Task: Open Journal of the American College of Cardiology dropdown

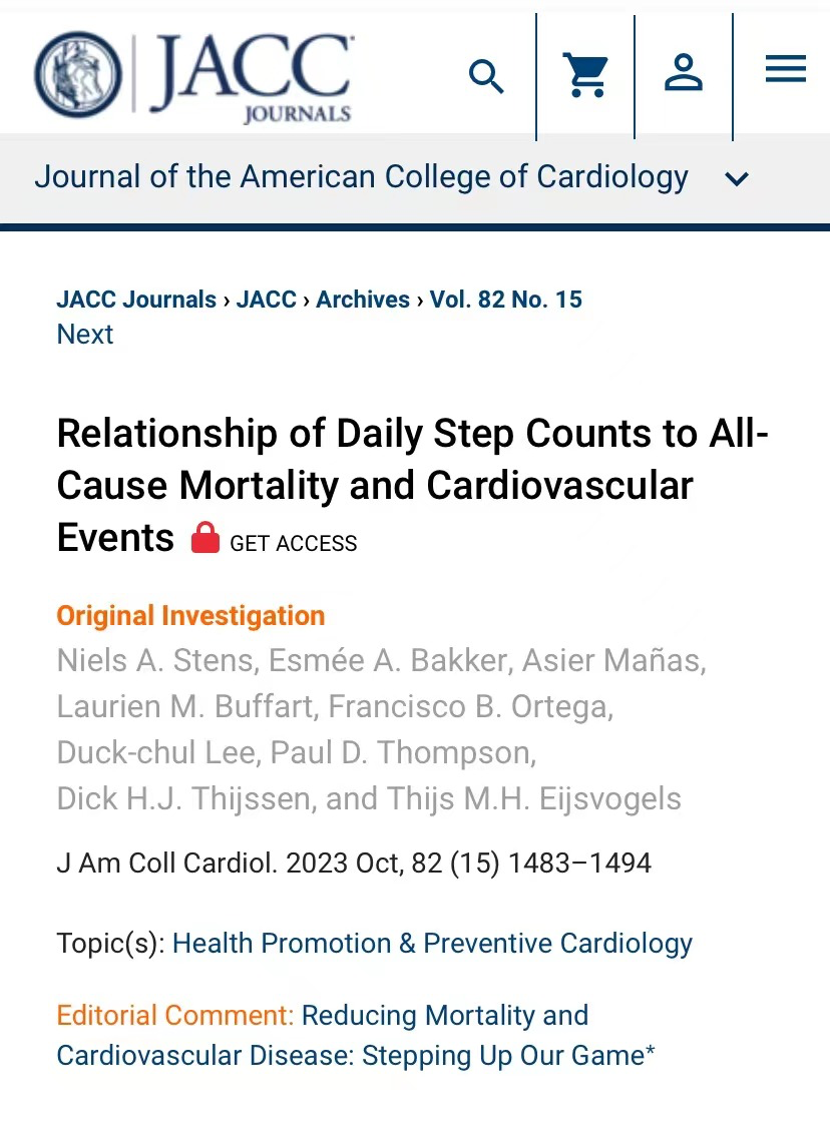Action: [x=361, y=177]
